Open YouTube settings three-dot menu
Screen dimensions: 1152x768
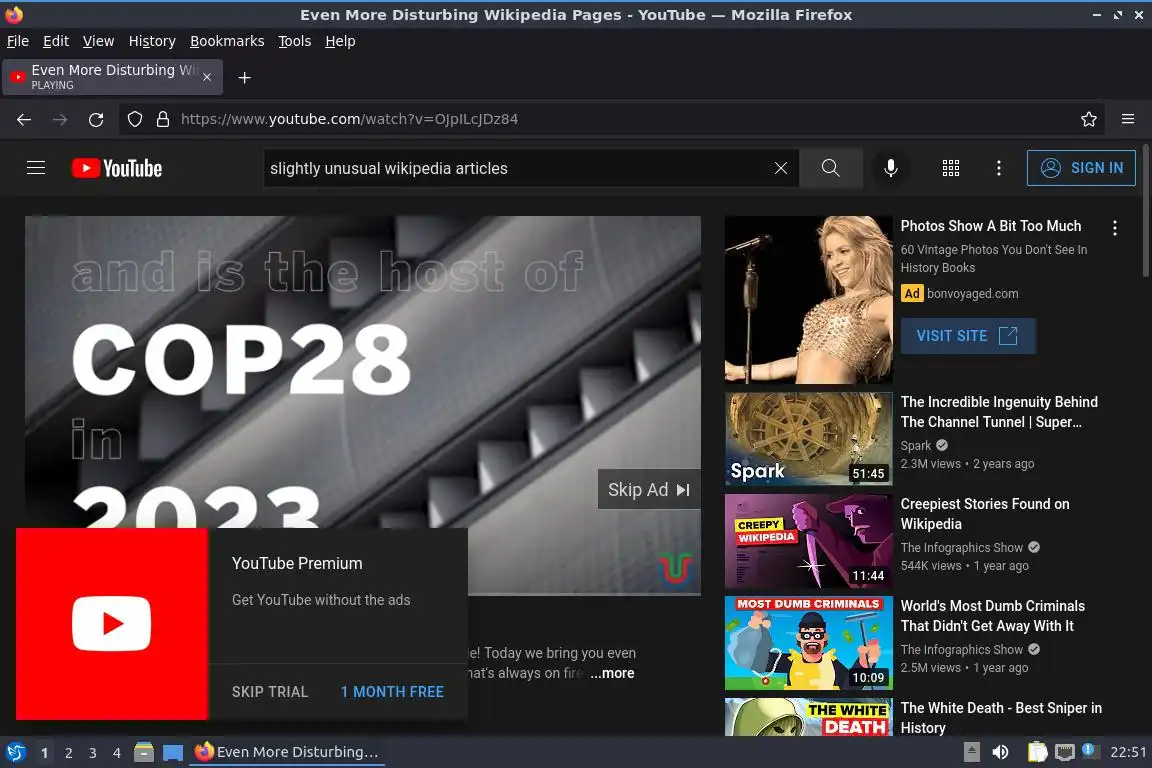click(x=998, y=168)
